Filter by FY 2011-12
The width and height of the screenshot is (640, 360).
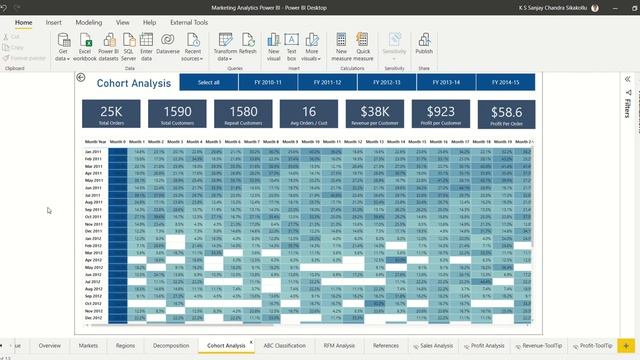click(x=327, y=82)
